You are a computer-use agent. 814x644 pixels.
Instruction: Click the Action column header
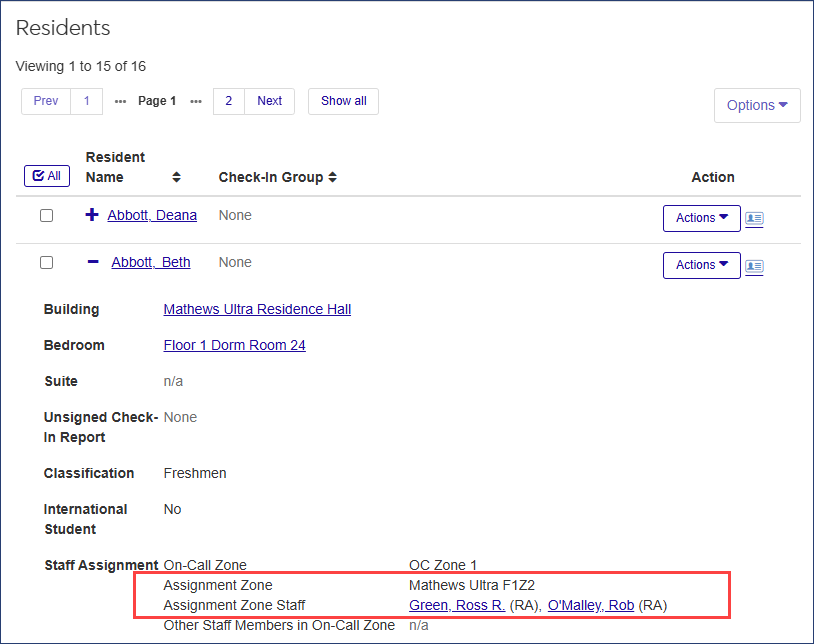(x=713, y=177)
